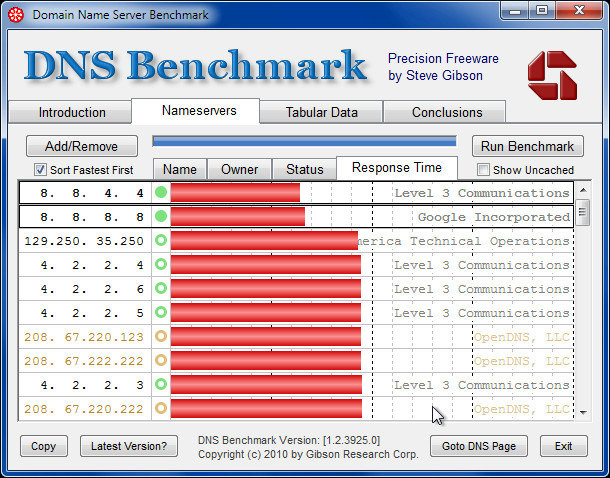
Task: Open the Introduction tab
Action: [x=70, y=112]
